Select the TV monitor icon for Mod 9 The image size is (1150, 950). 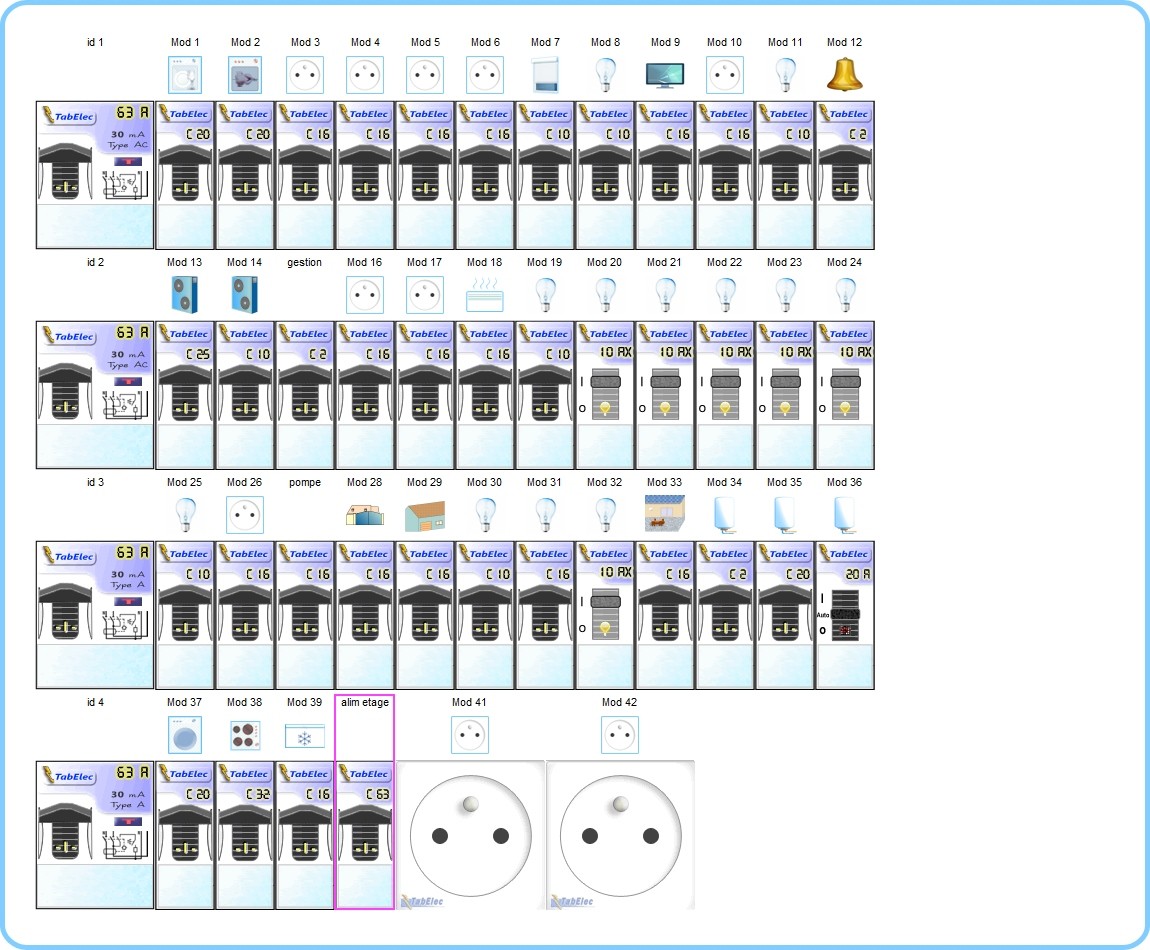[x=665, y=75]
